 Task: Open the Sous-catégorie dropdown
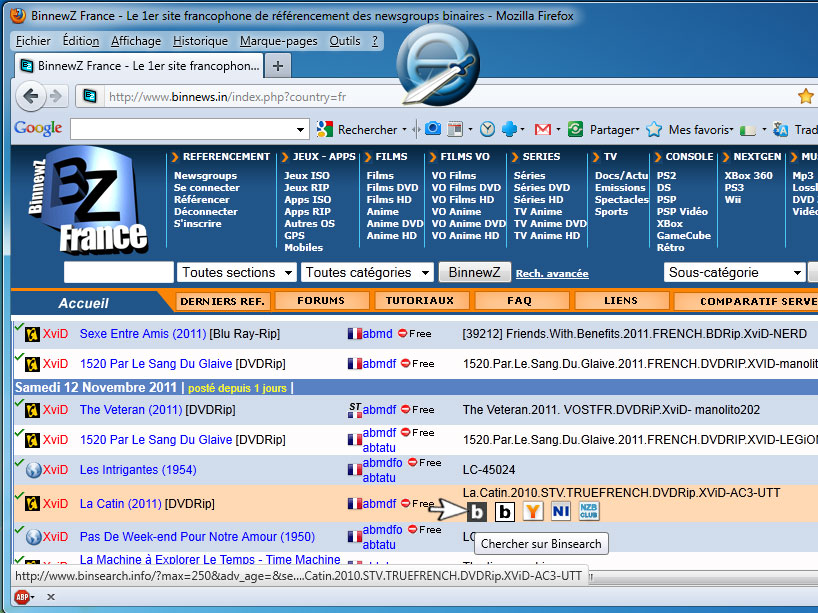click(734, 272)
